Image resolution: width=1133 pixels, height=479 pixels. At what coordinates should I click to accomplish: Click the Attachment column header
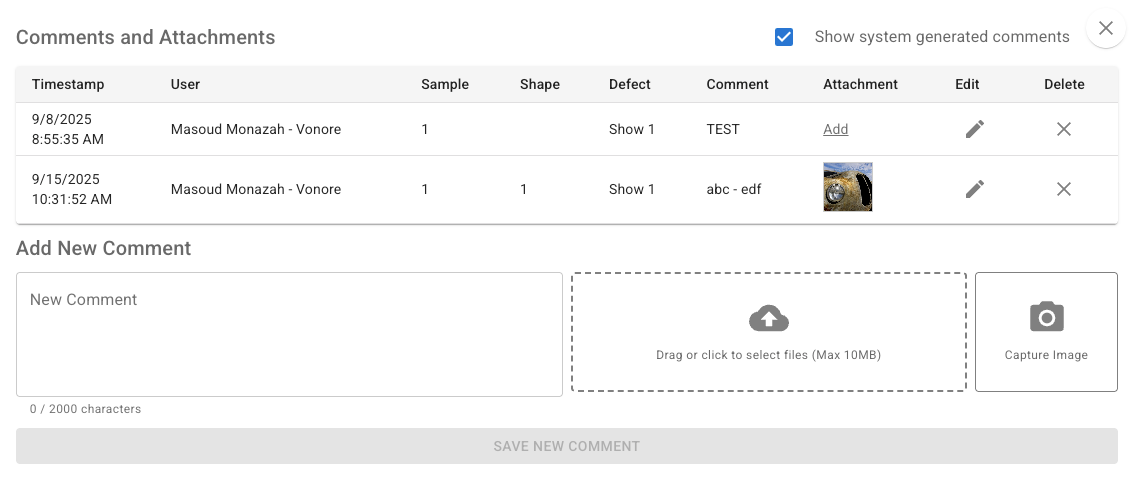tap(860, 85)
